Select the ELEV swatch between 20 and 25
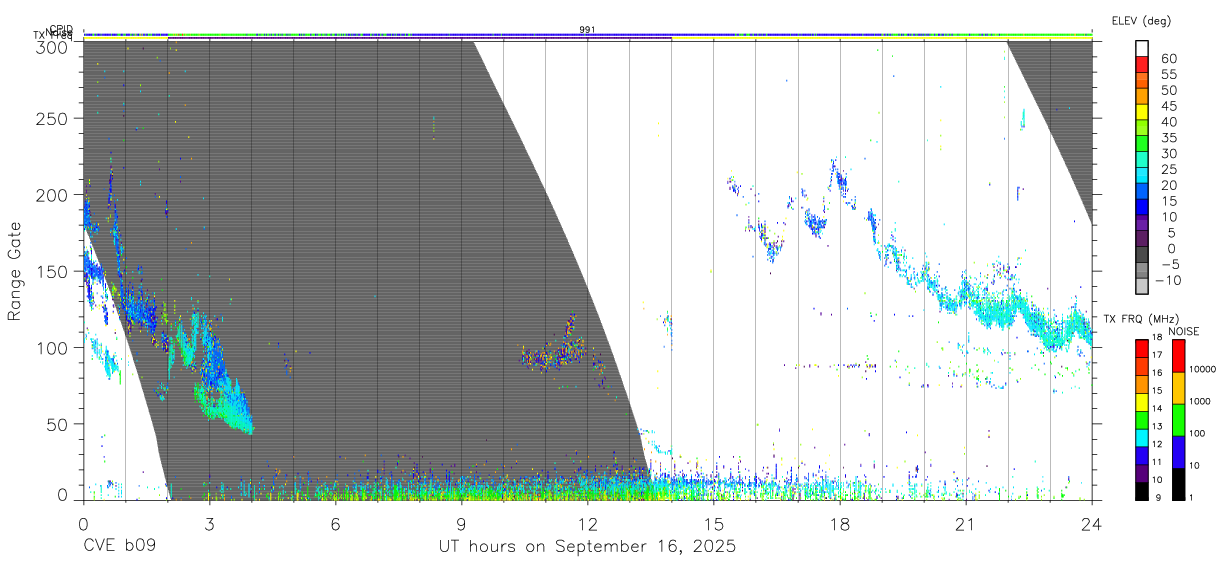1228x567 pixels. coord(1142,175)
